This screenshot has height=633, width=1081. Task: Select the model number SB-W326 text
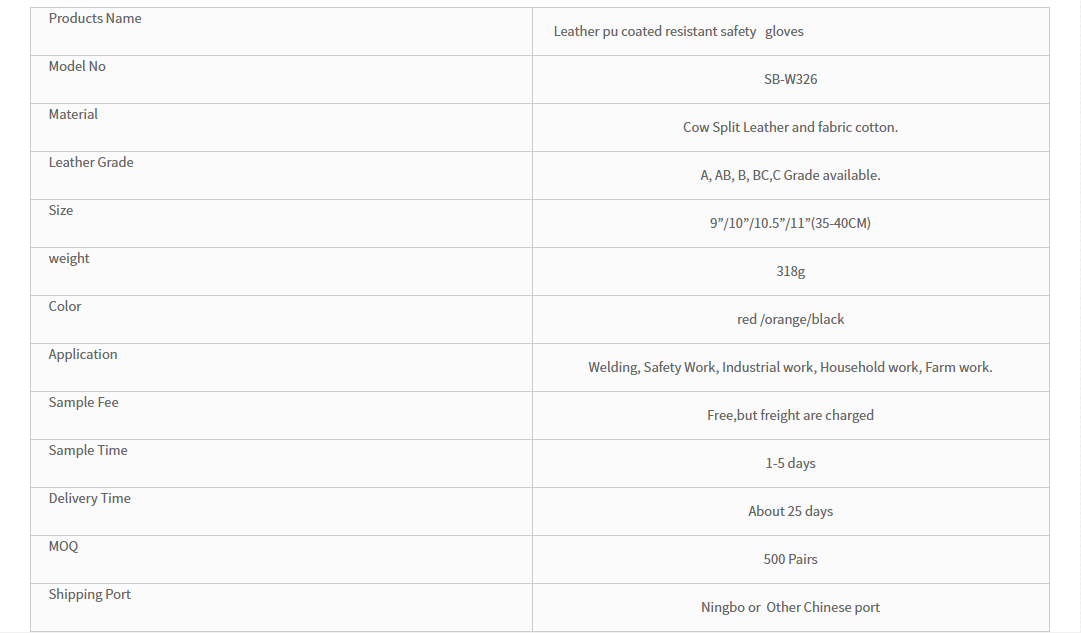point(790,79)
